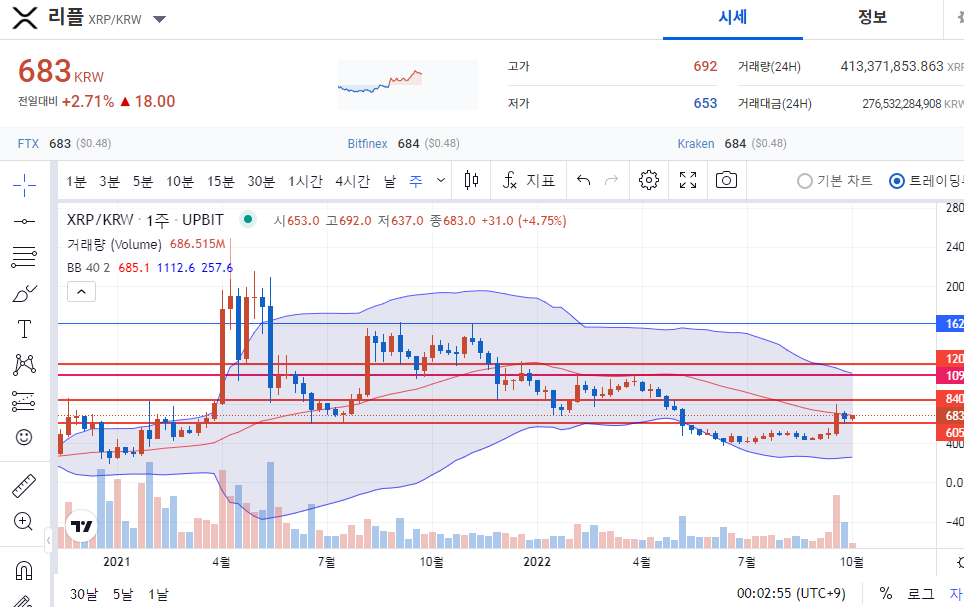Redo the chart action
The height and width of the screenshot is (607, 964).
pyautogui.click(x=611, y=180)
